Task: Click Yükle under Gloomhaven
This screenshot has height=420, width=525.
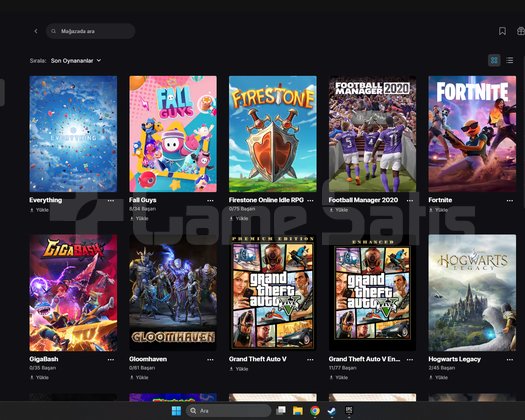Action: point(139,377)
